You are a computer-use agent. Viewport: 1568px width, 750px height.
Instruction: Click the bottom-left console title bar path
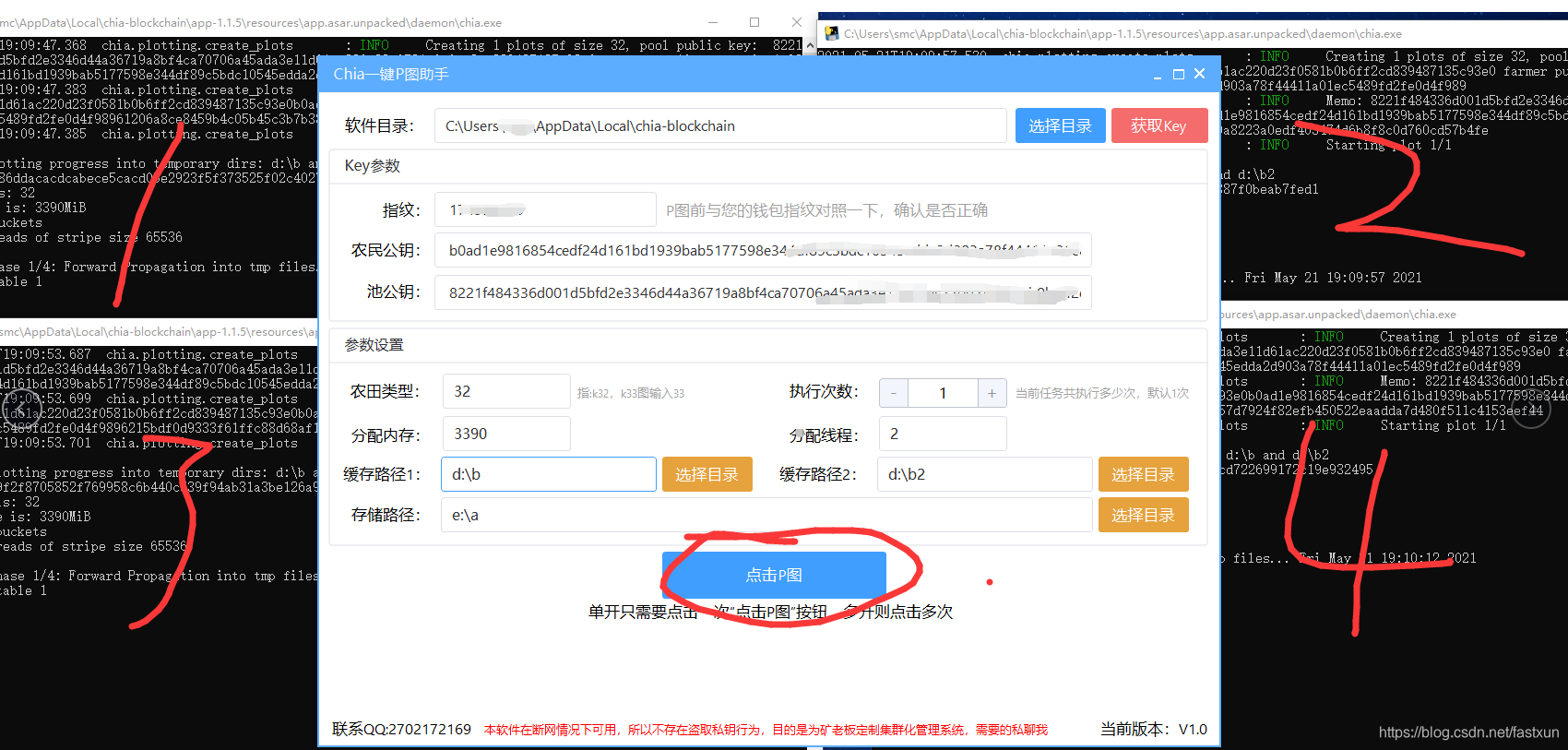coord(159,332)
